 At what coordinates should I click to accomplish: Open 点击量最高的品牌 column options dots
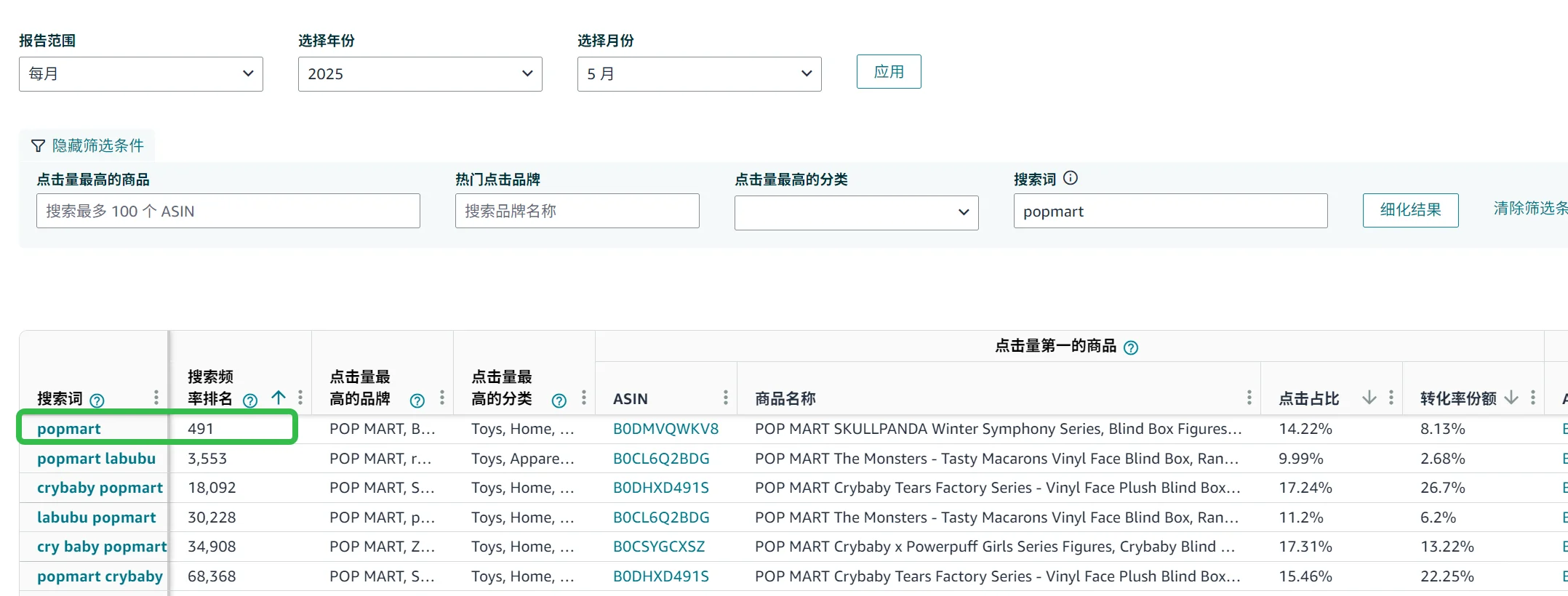coord(441,398)
